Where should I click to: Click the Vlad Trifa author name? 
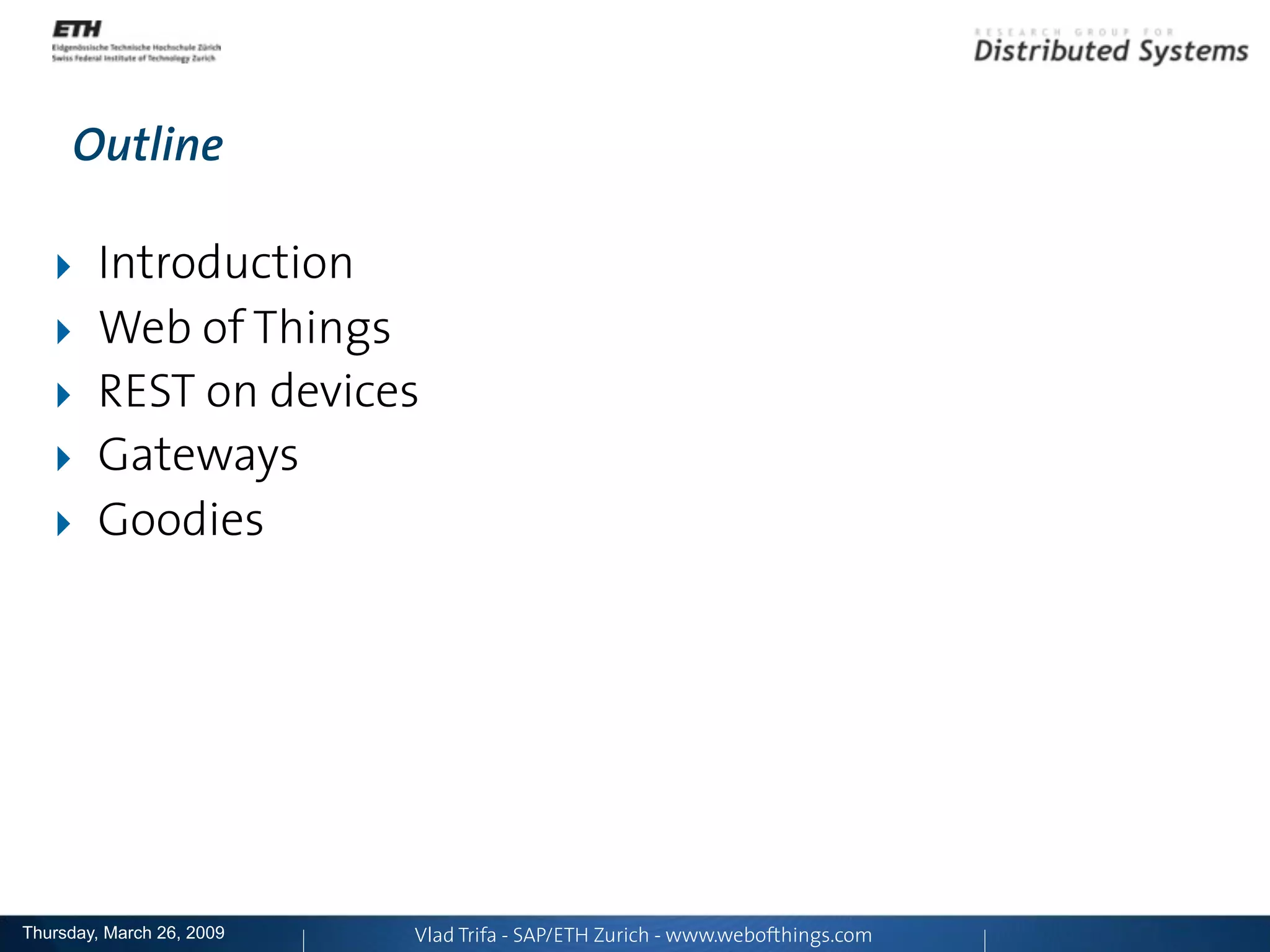click(455, 935)
